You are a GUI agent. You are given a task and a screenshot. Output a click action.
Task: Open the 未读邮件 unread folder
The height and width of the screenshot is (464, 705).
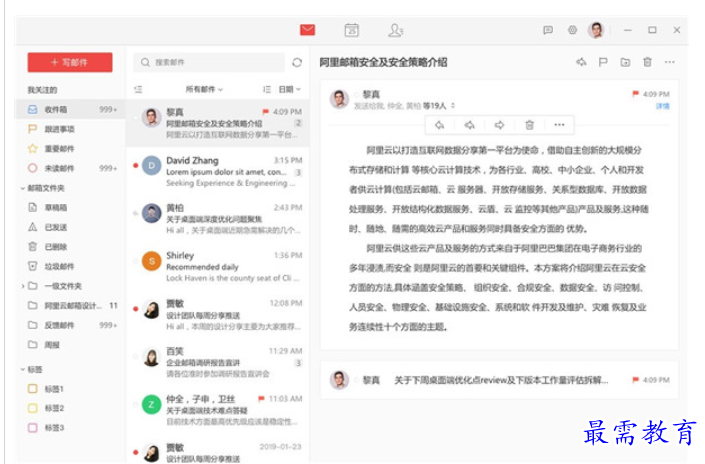pyautogui.click(x=71, y=168)
